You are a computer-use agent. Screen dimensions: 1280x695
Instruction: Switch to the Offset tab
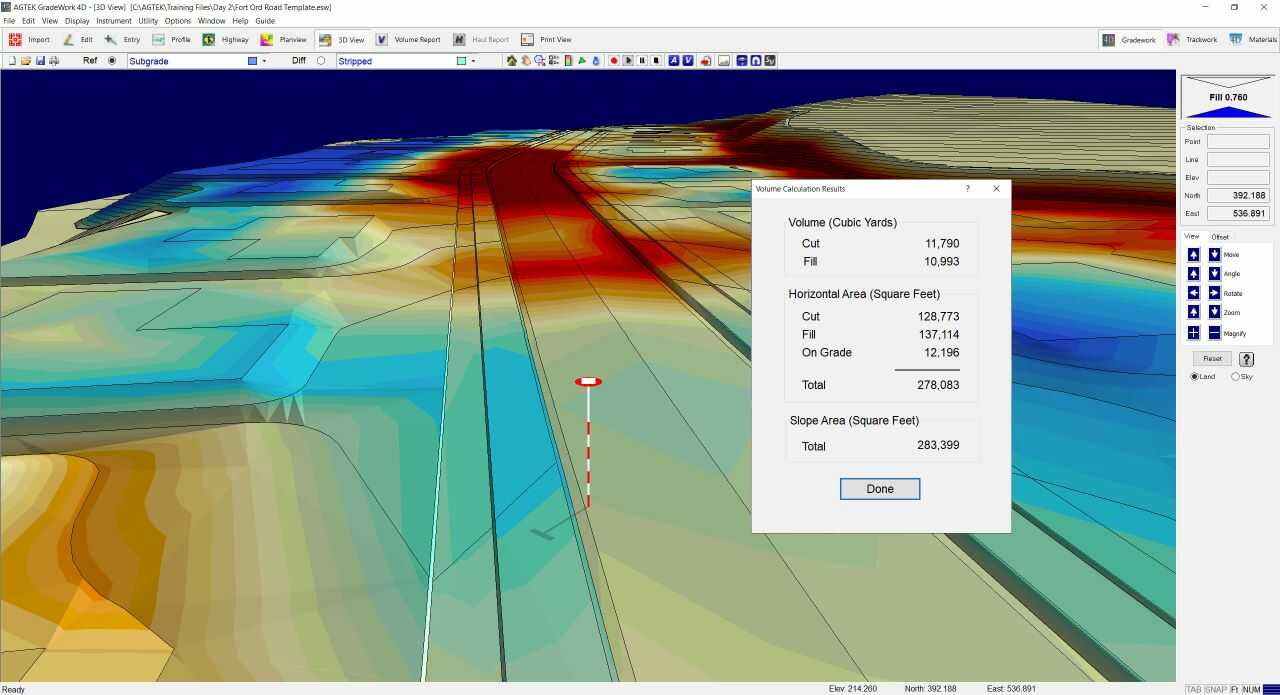(x=1220, y=237)
